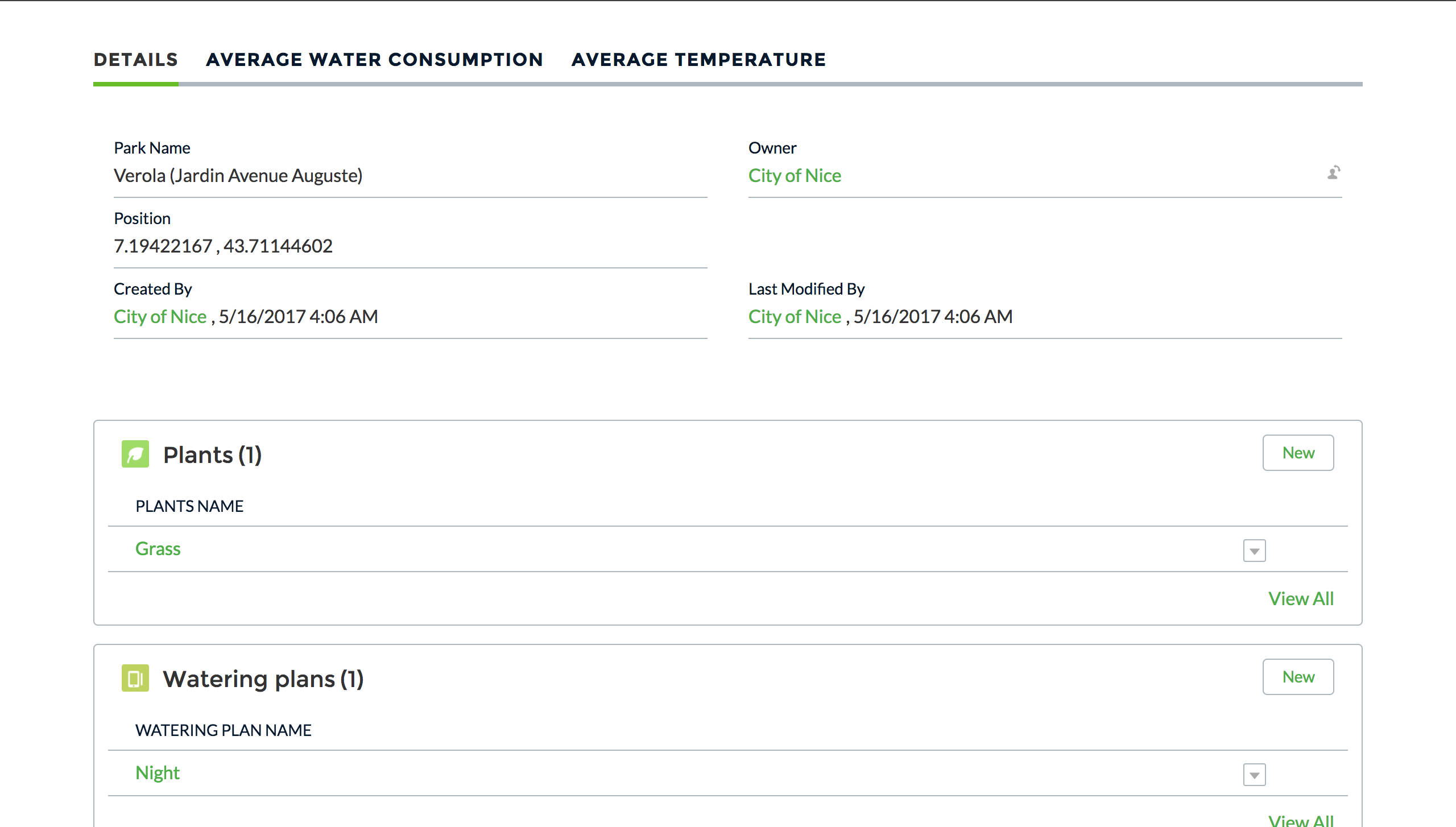Screen dimensions: 1456x827
Task: Click New button in Plants section
Action: (1298, 453)
